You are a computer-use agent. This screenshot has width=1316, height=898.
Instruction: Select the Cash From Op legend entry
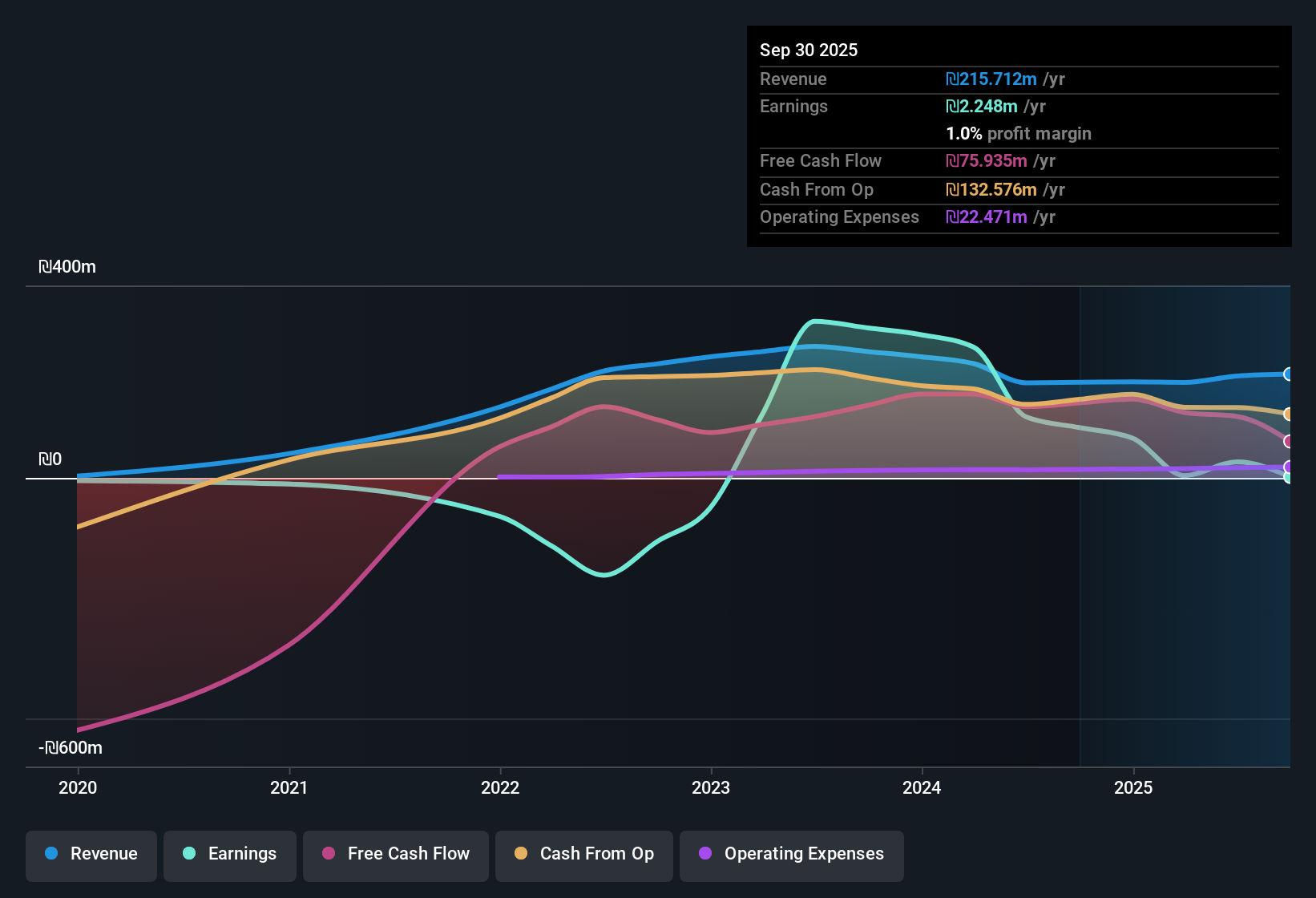tap(583, 854)
